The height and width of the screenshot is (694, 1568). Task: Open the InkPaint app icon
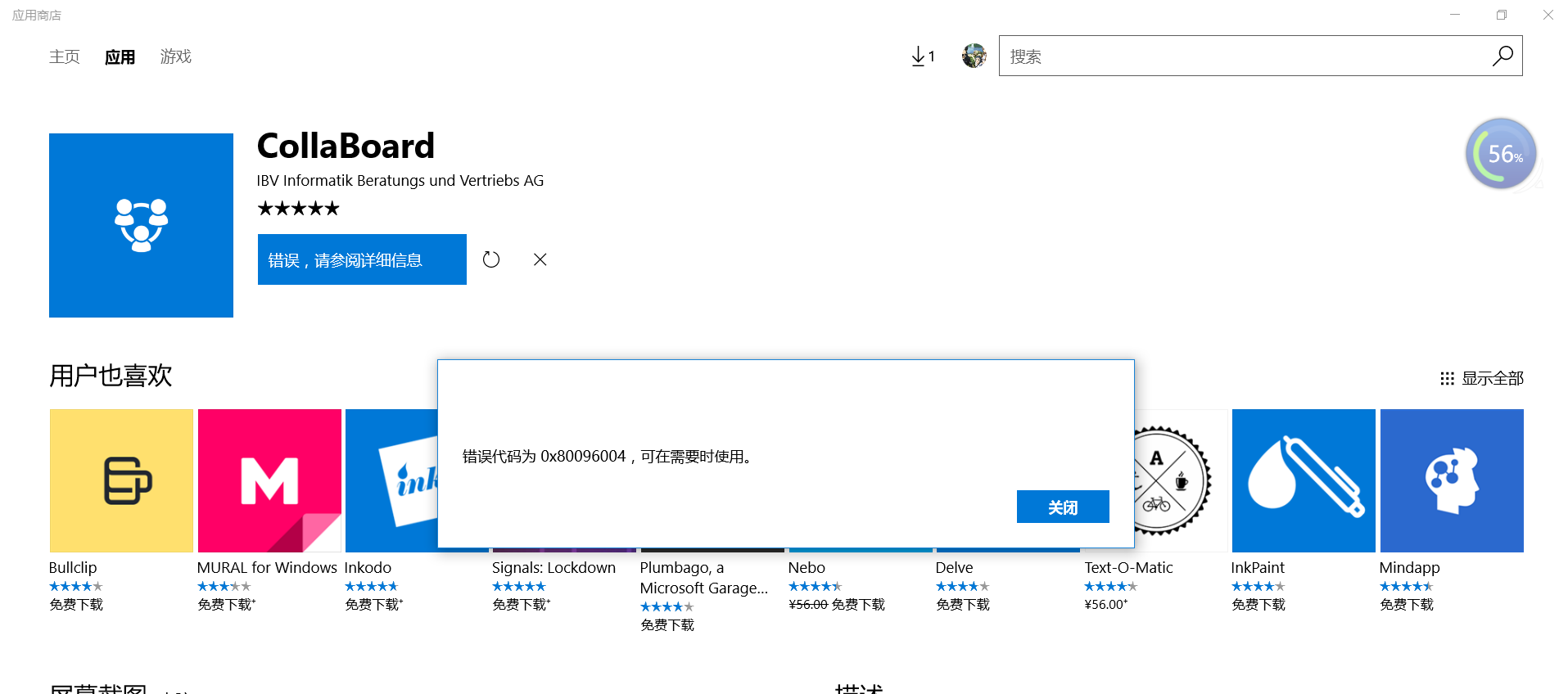pyautogui.click(x=1303, y=480)
